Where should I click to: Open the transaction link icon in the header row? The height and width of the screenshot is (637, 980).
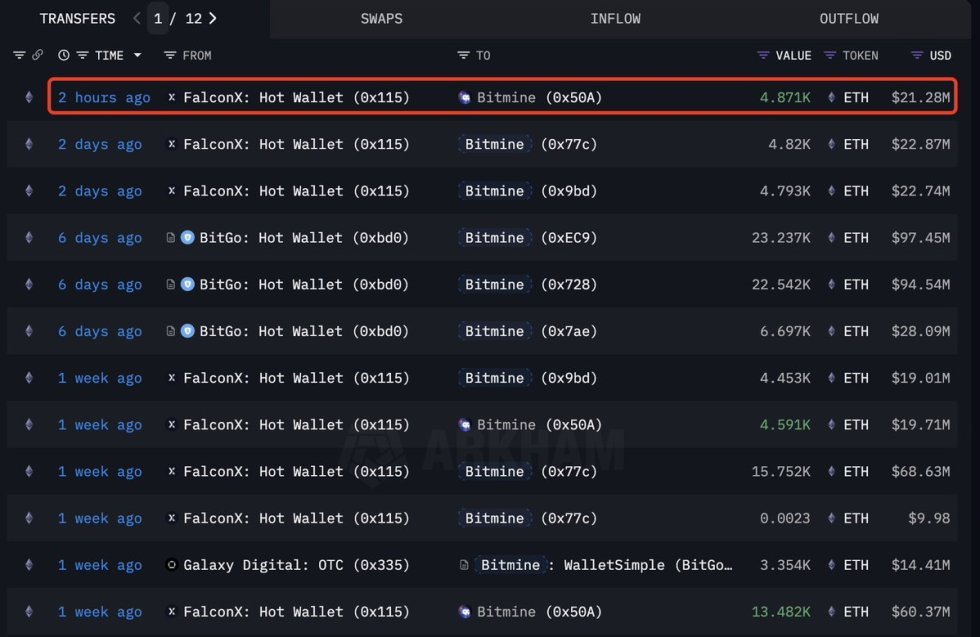click(x=38, y=55)
